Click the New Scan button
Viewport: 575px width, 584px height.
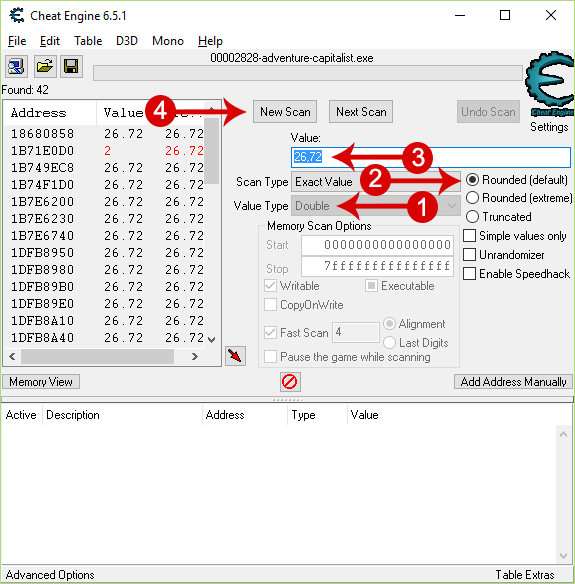(x=285, y=111)
